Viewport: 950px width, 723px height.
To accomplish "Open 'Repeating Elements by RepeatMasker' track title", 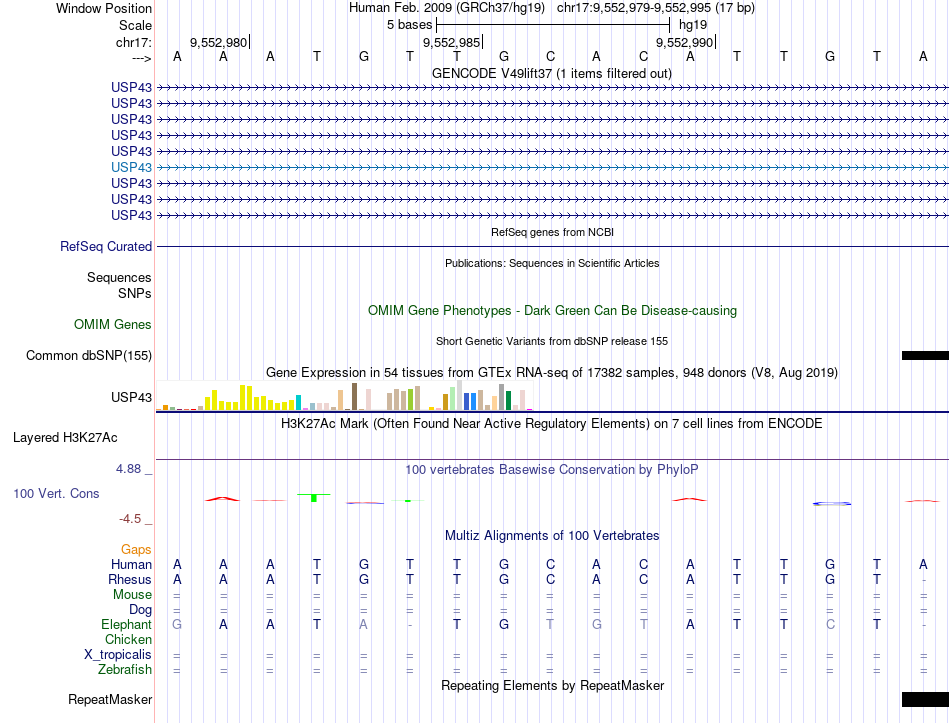I will (552, 685).
